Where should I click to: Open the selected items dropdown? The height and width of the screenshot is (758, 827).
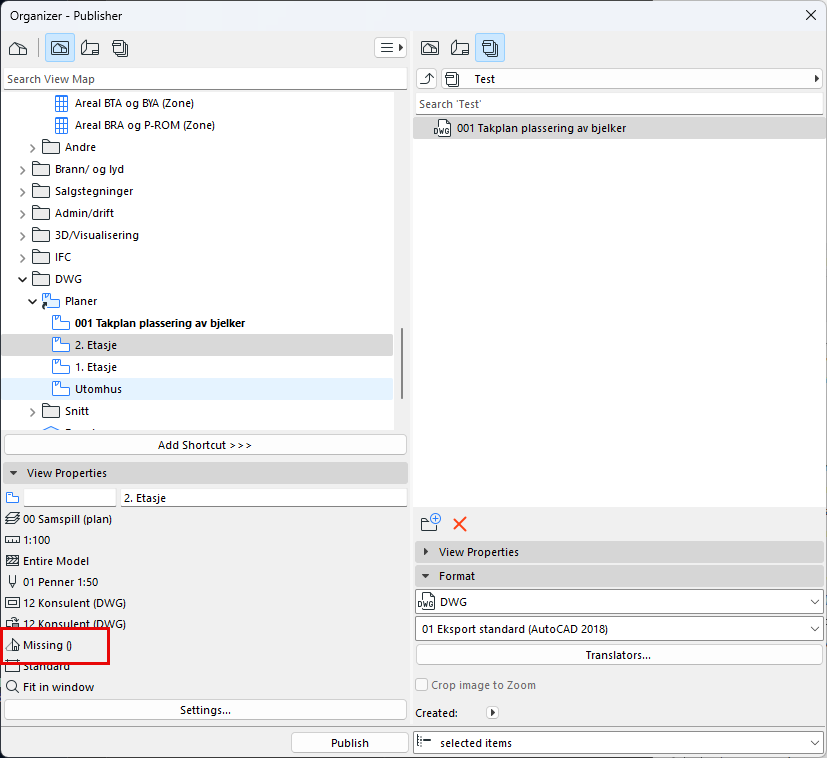(618, 743)
